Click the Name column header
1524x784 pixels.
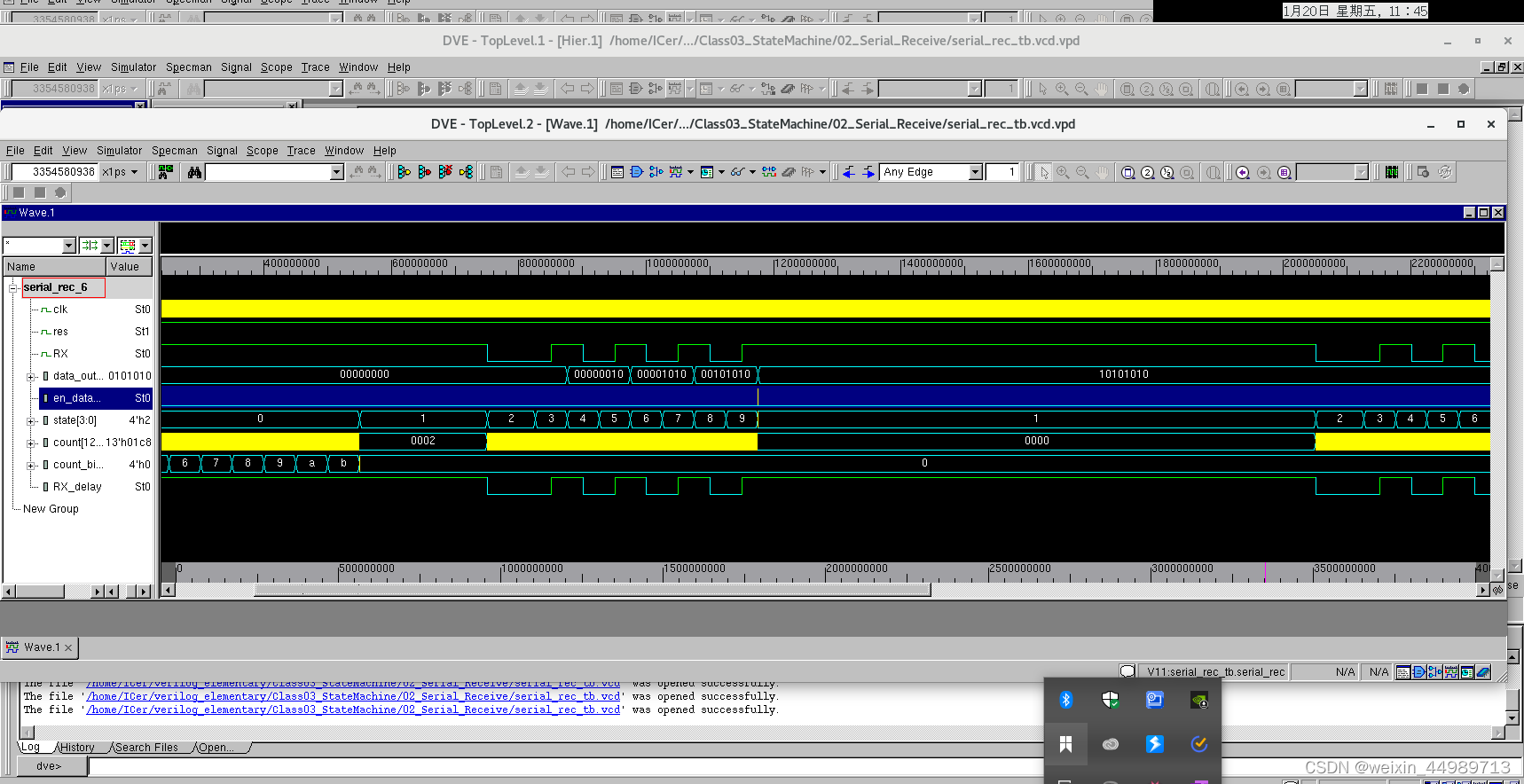click(54, 267)
